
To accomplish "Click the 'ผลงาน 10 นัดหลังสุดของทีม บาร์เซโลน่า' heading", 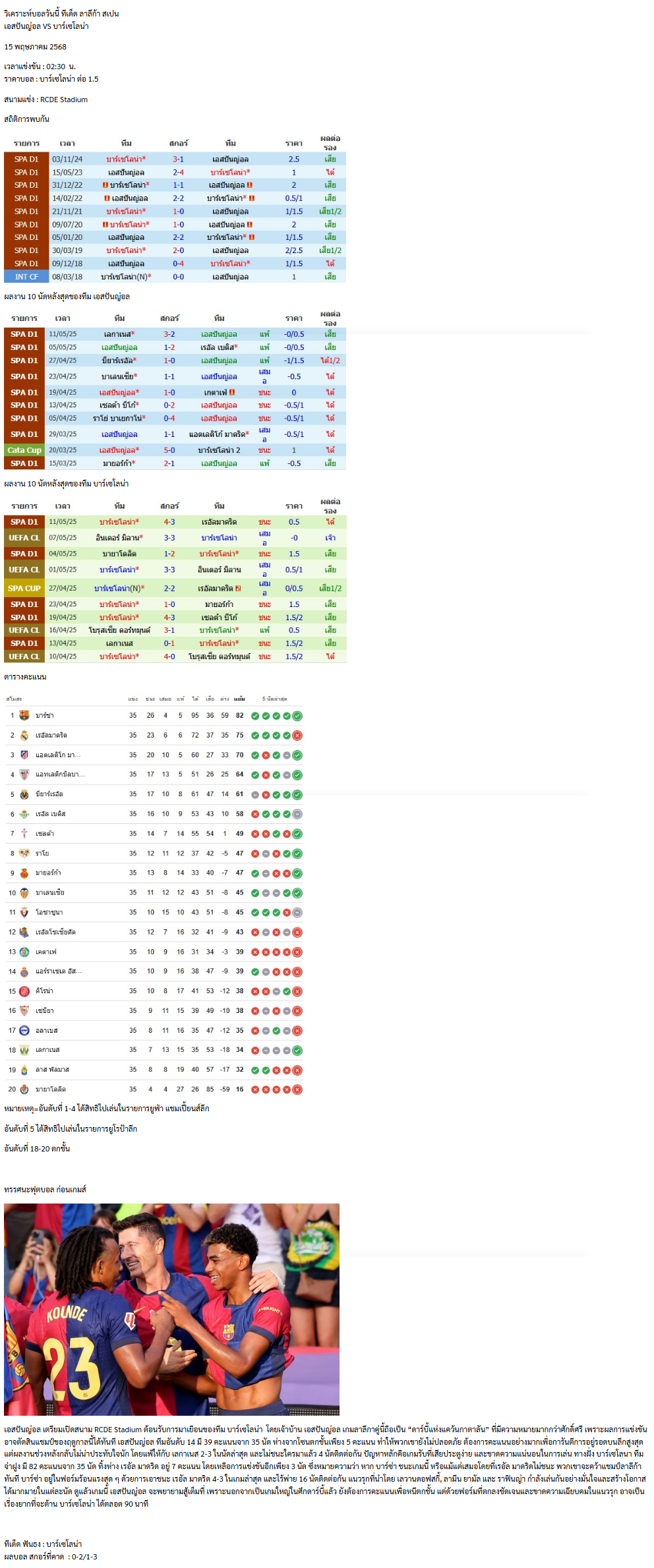I will coord(66,484).
